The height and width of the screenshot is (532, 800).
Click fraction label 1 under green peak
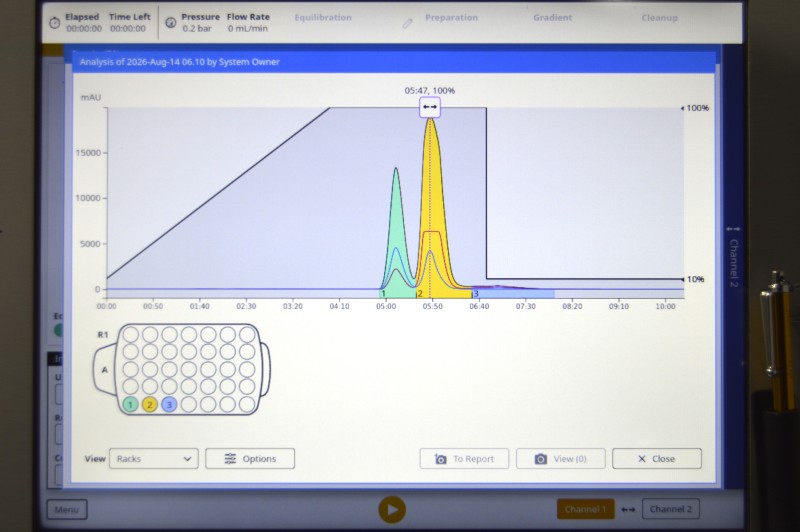pos(384,294)
